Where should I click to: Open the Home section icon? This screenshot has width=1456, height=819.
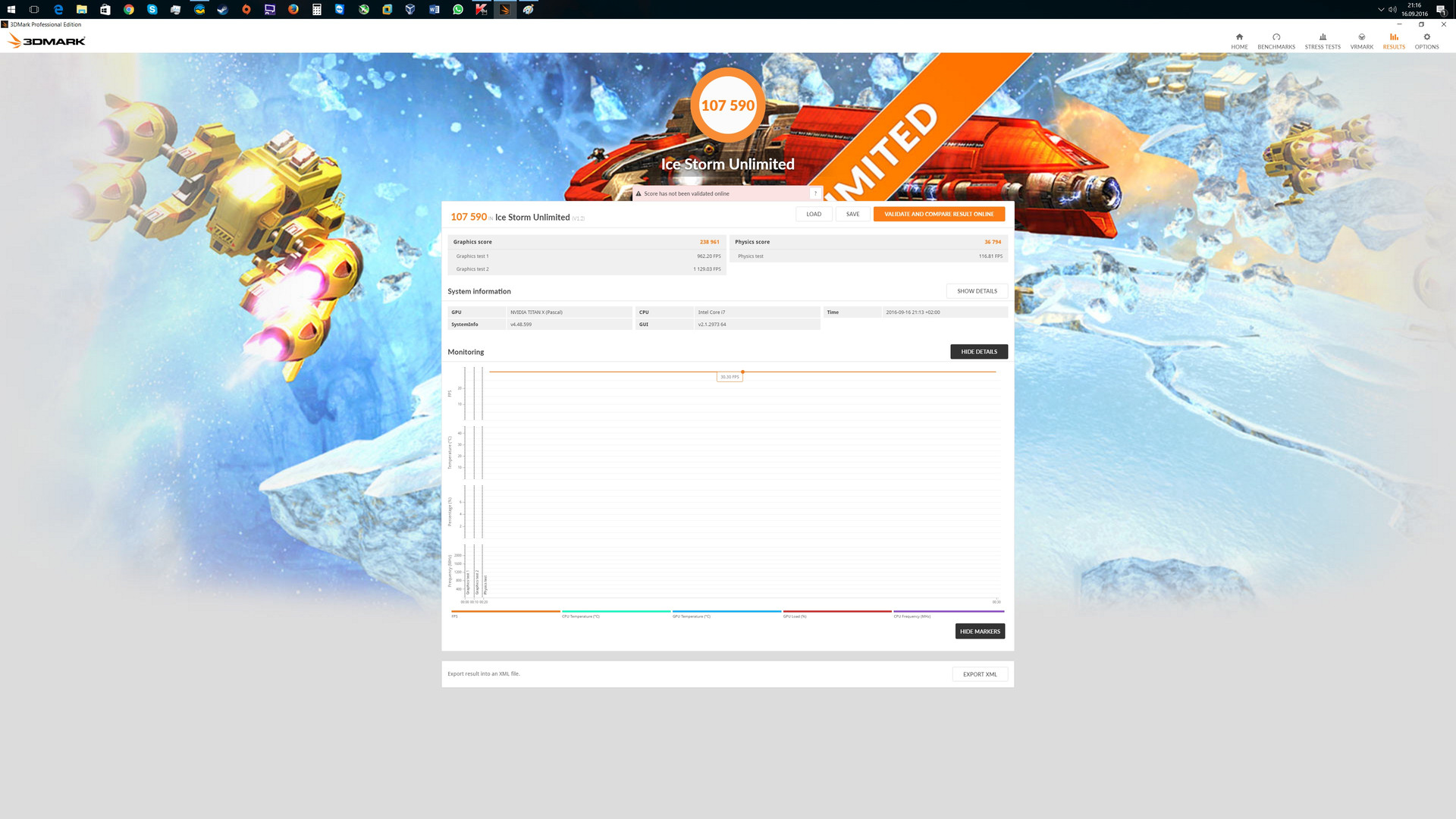click(x=1239, y=37)
